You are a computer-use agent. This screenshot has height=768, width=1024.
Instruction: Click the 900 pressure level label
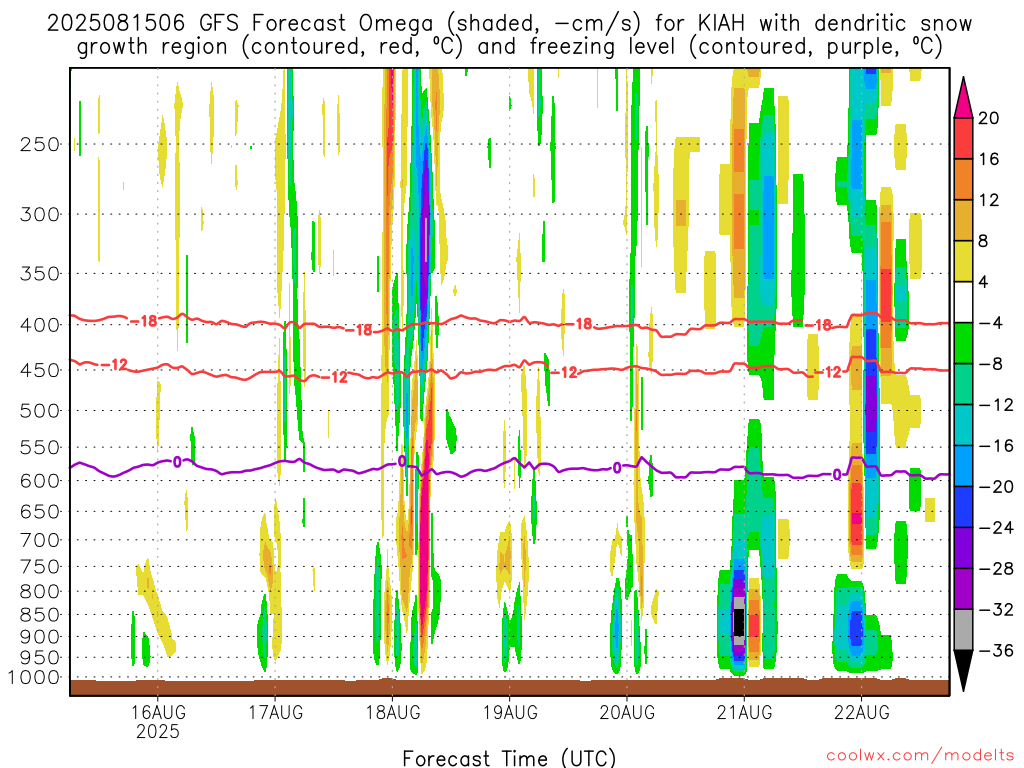pos(40,637)
